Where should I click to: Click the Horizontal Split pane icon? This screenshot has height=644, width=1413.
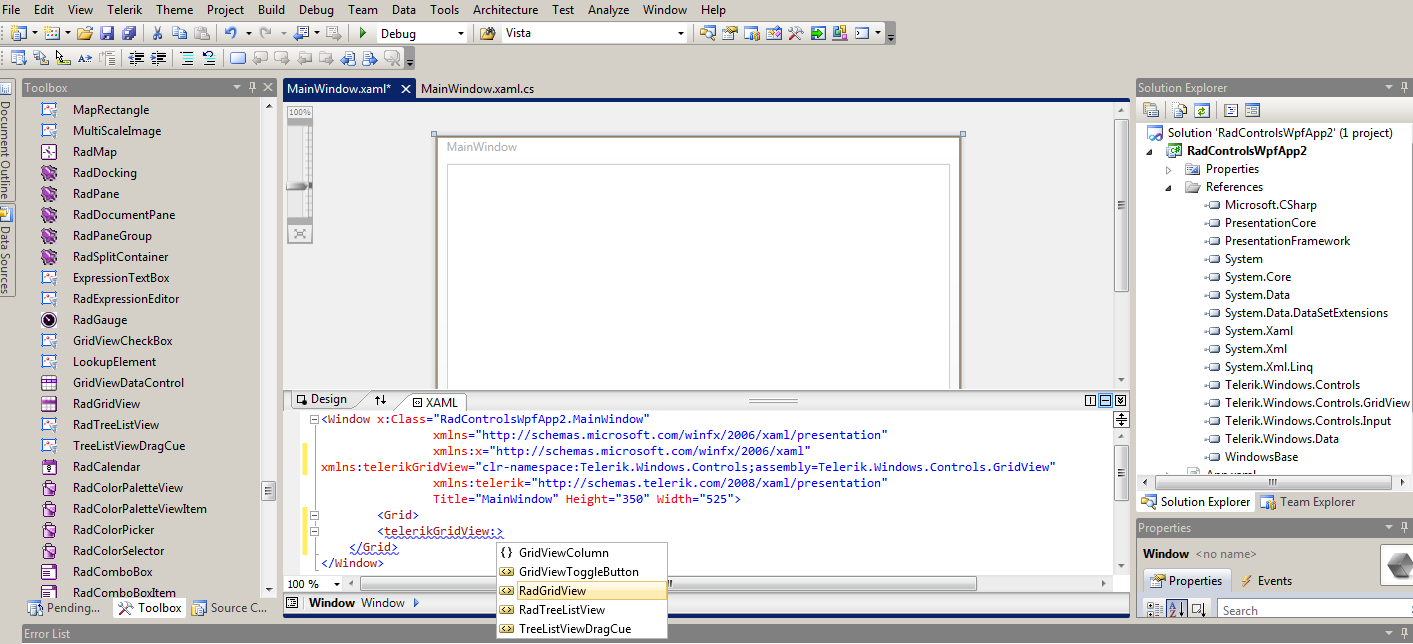click(1105, 401)
